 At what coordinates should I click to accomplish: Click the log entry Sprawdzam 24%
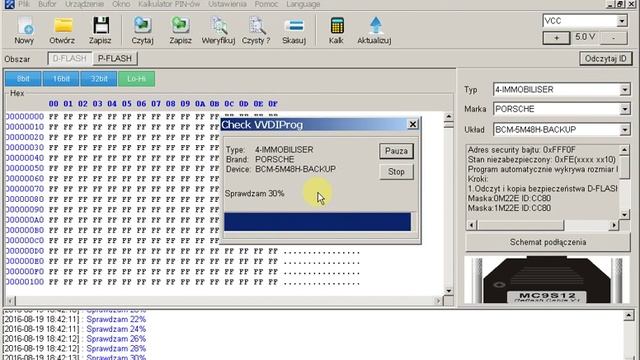[x=116, y=329]
